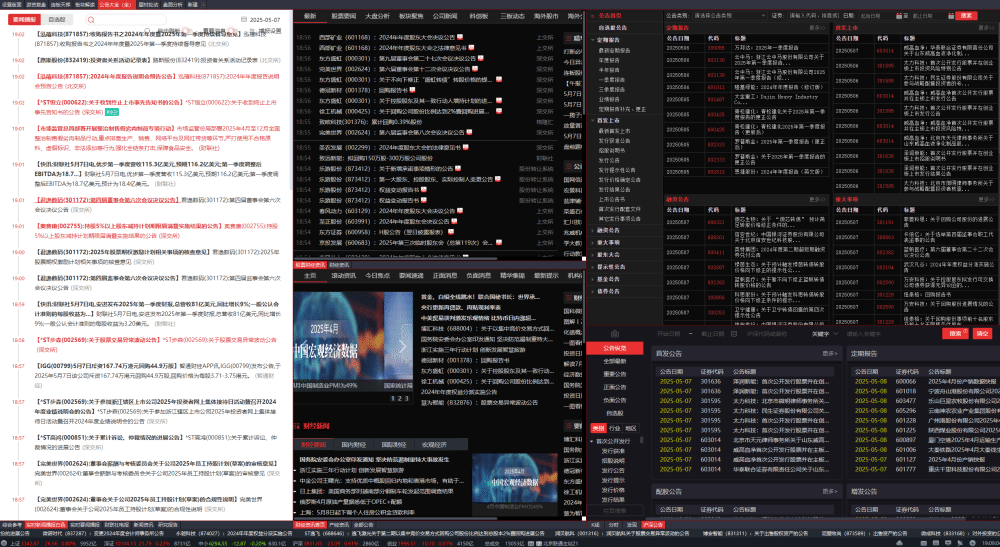
Task: Open the 设置首页 tab in top tab bar
Action: click(11, 4)
